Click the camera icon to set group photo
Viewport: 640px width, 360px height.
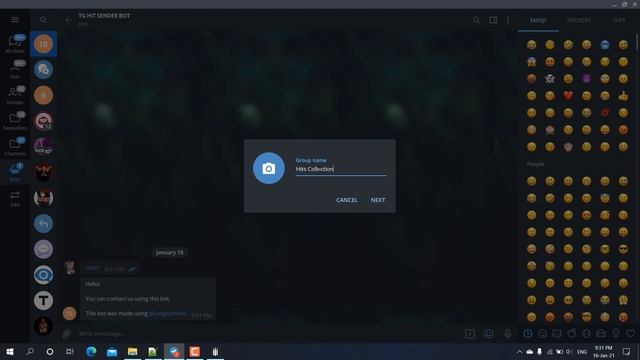point(269,168)
